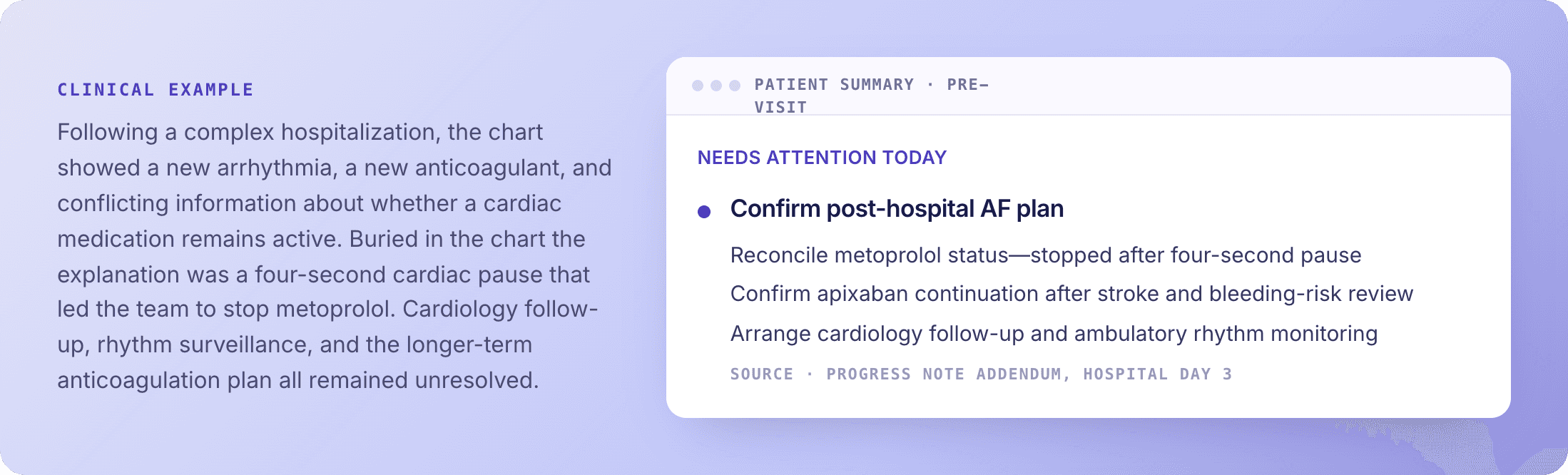Select the Reconcile metoprolol status line

coord(1046,255)
